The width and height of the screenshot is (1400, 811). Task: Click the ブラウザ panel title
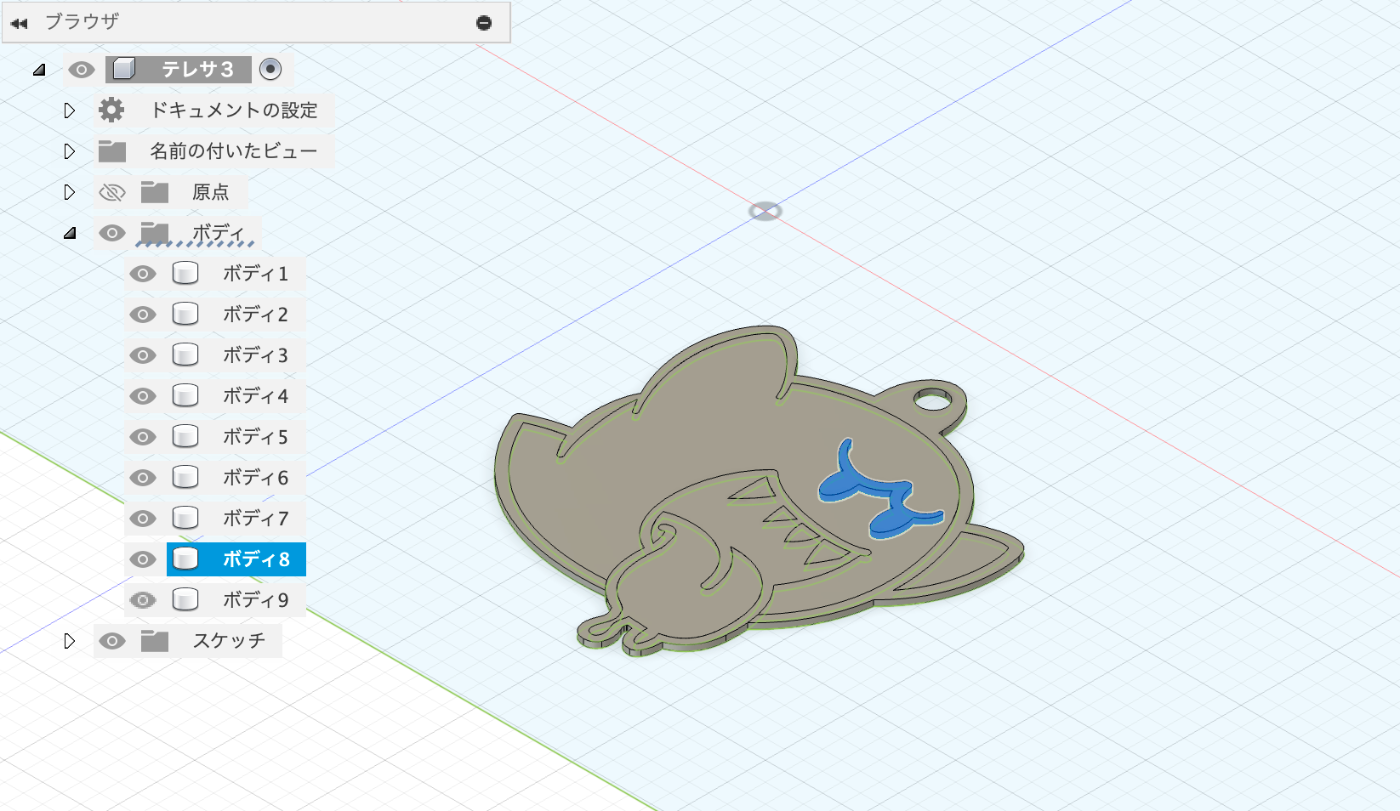82,22
